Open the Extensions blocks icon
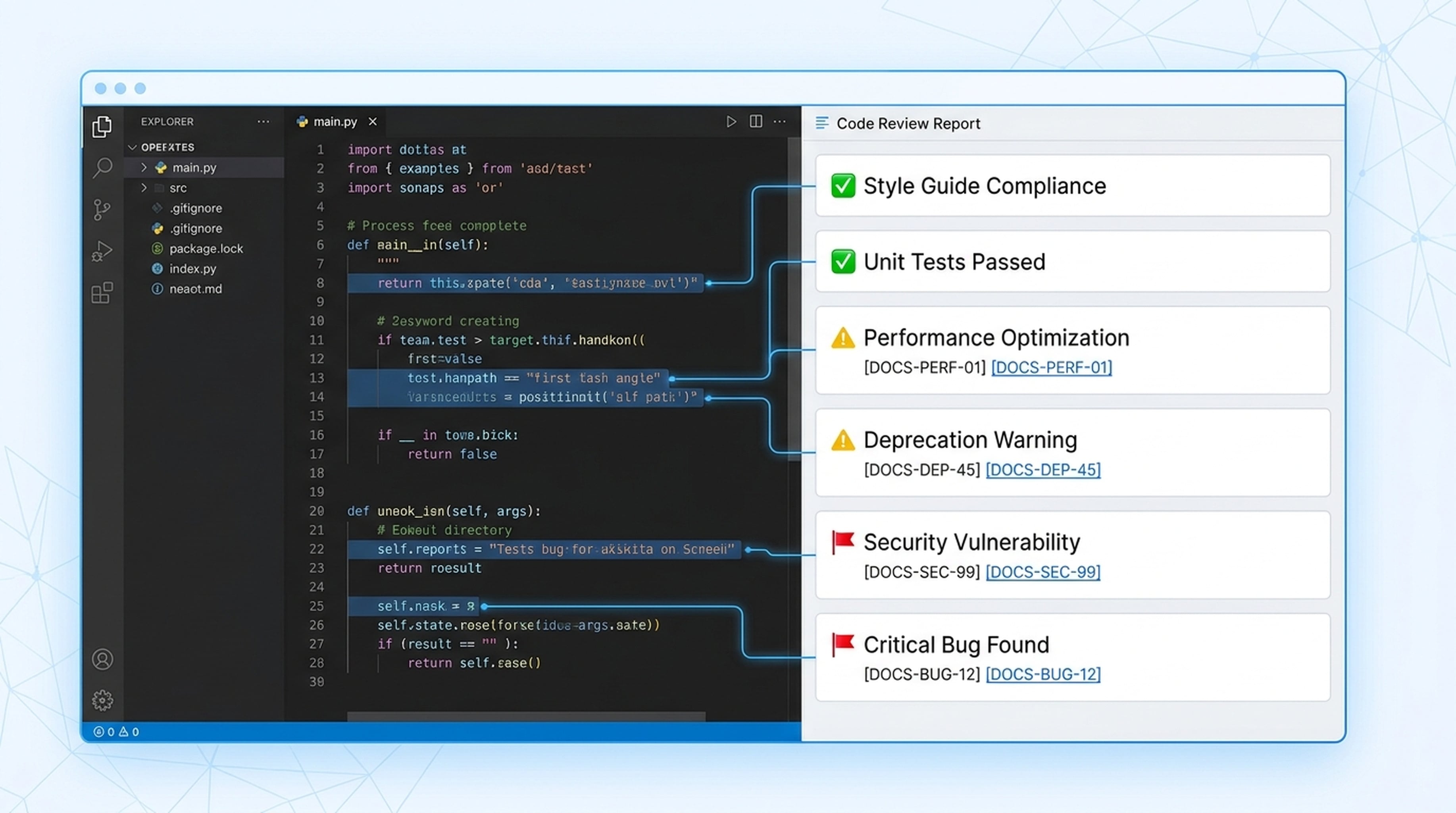 click(x=102, y=293)
